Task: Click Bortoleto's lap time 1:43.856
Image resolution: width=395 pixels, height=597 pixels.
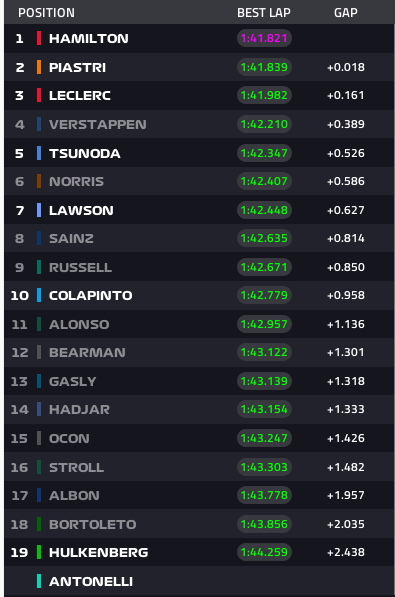Action: (x=264, y=524)
